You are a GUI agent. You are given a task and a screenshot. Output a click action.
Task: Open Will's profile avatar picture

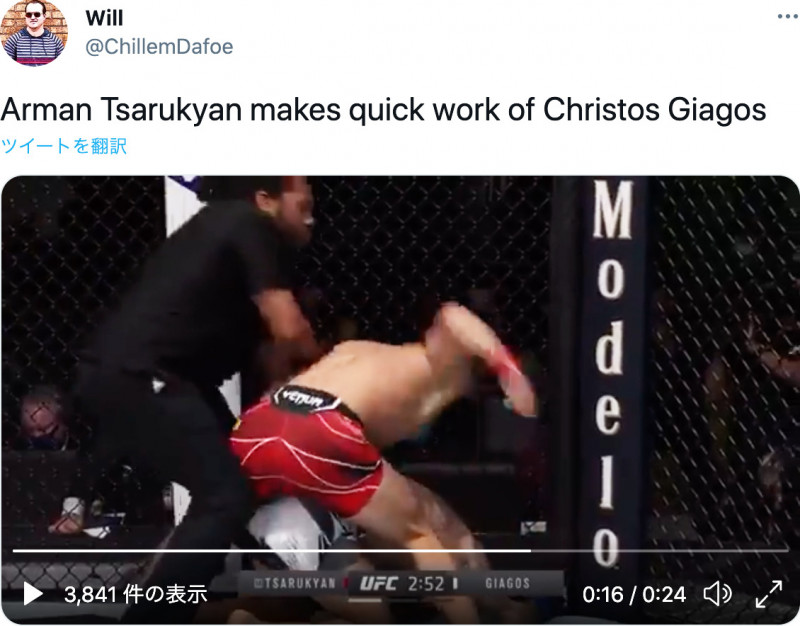click(34, 33)
